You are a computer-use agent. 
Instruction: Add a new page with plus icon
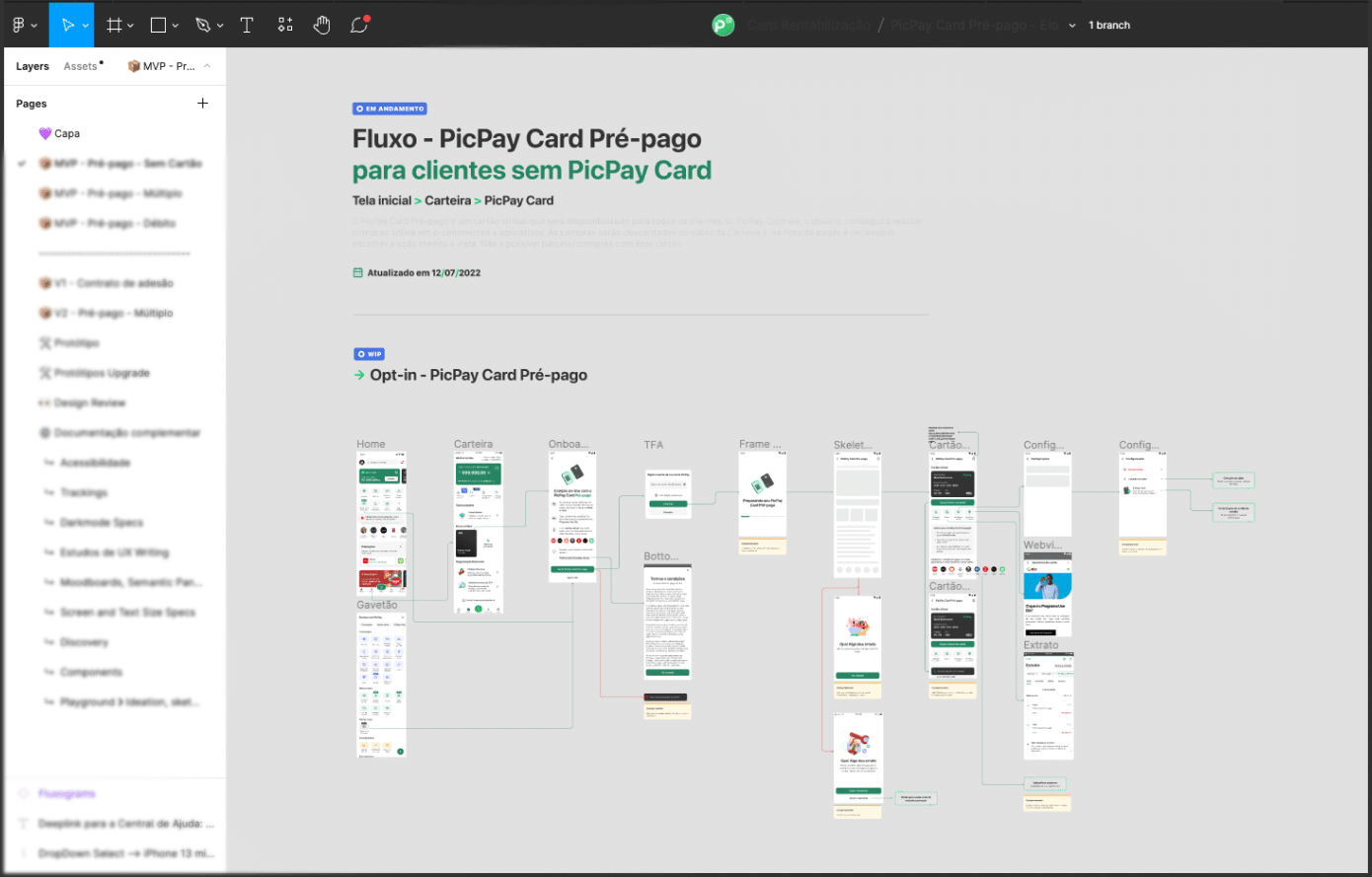coord(202,103)
